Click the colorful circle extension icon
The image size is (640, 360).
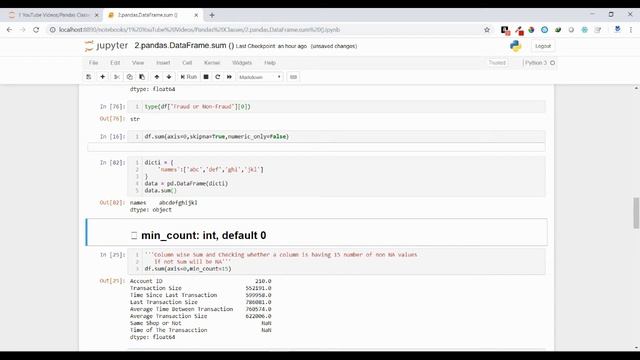click(531, 29)
